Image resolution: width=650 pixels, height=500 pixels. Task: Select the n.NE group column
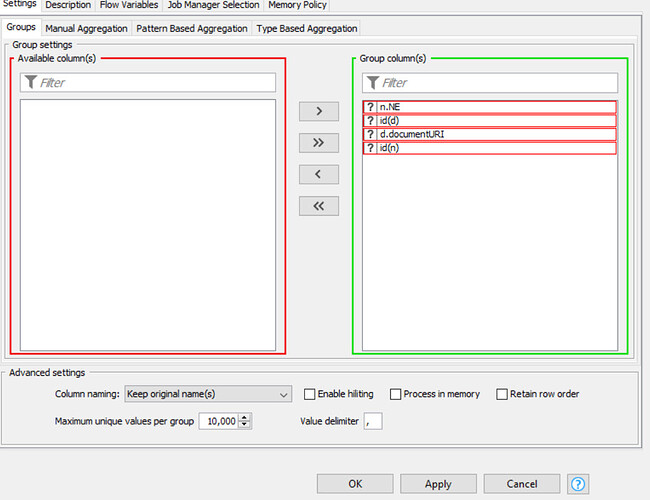click(490, 107)
